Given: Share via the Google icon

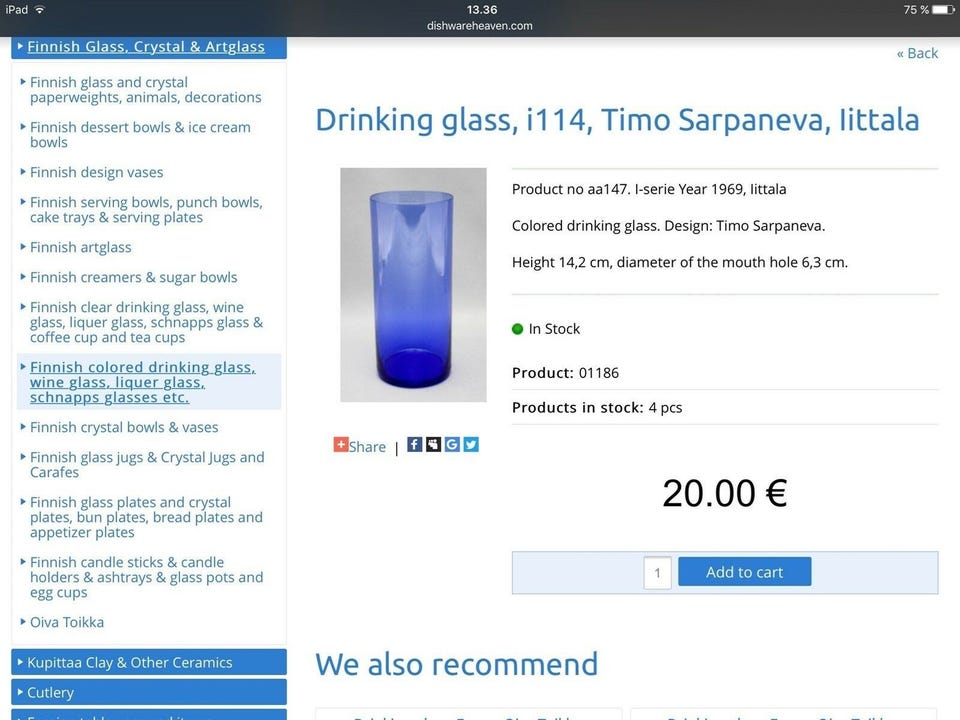Looking at the screenshot, I should tap(452, 444).
